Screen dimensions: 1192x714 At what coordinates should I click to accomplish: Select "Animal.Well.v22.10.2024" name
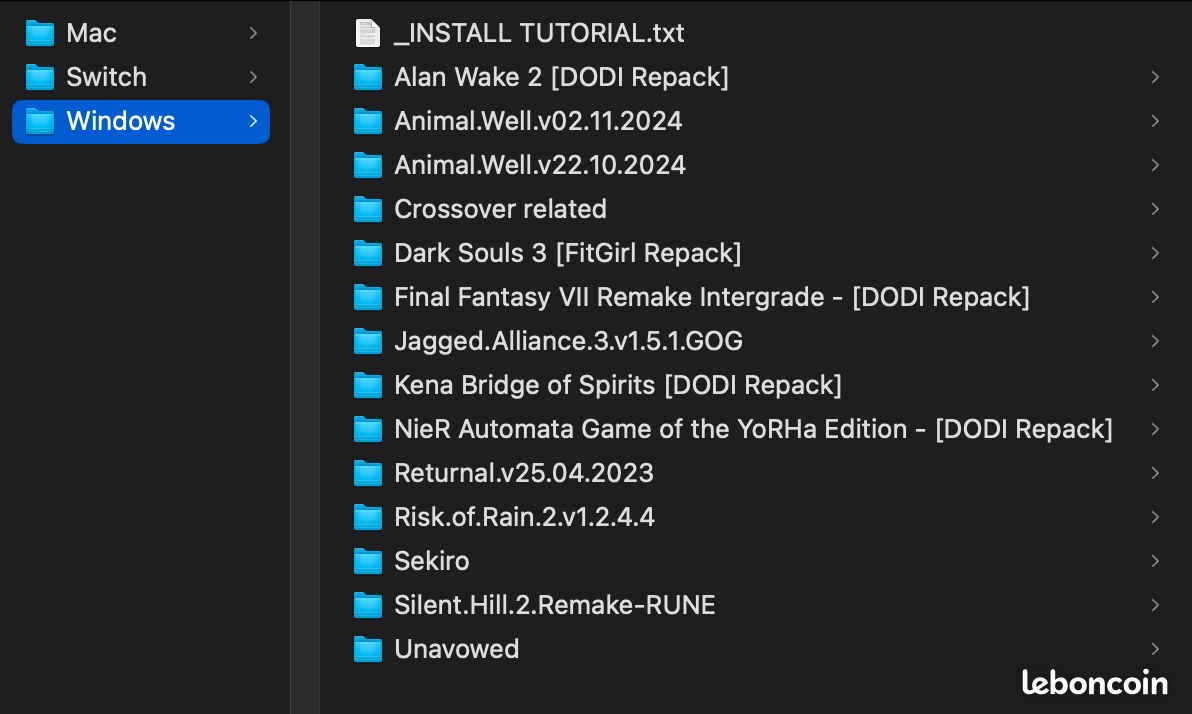click(x=540, y=166)
